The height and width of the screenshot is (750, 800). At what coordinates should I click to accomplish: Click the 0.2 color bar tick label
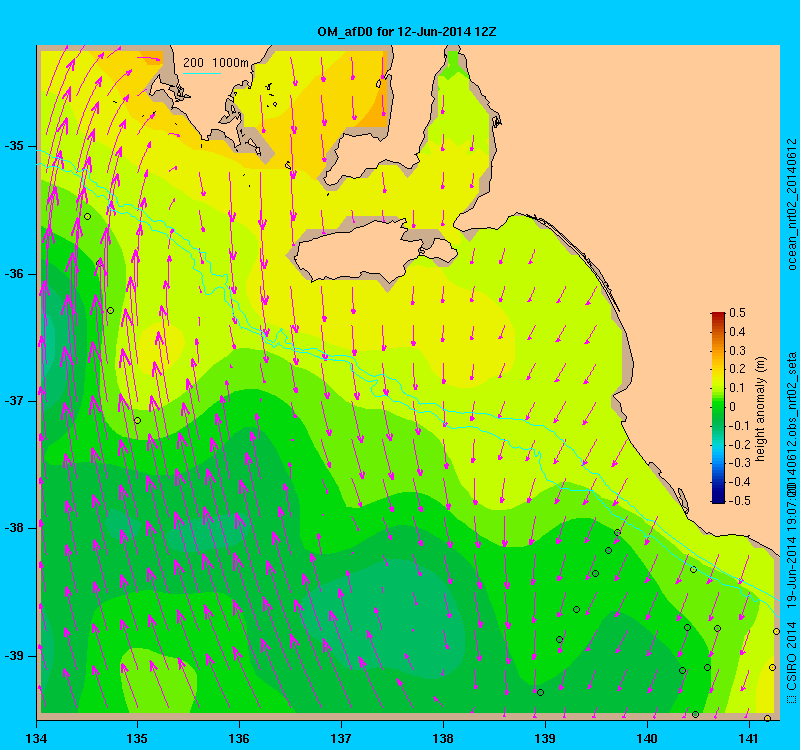[738, 369]
